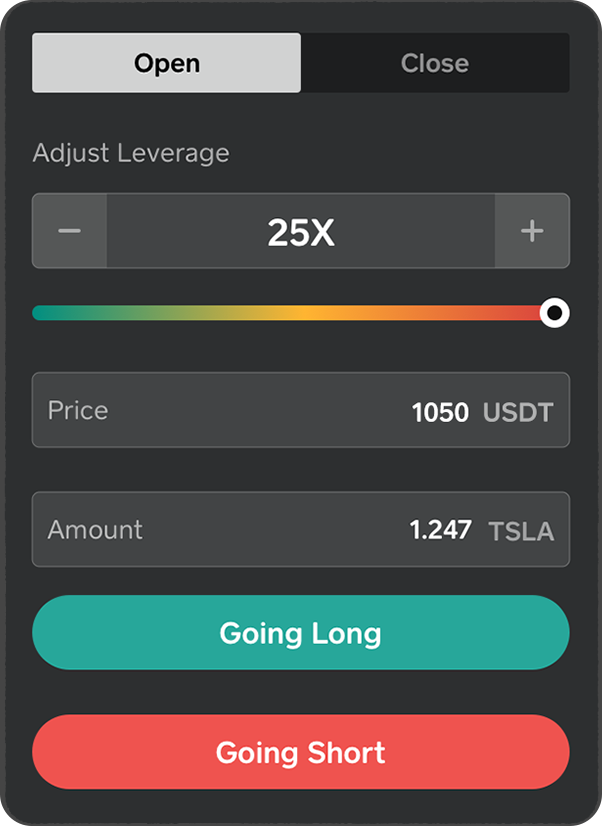Switch to the Close tab
The height and width of the screenshot is (826, 602).
pos(435,63)
